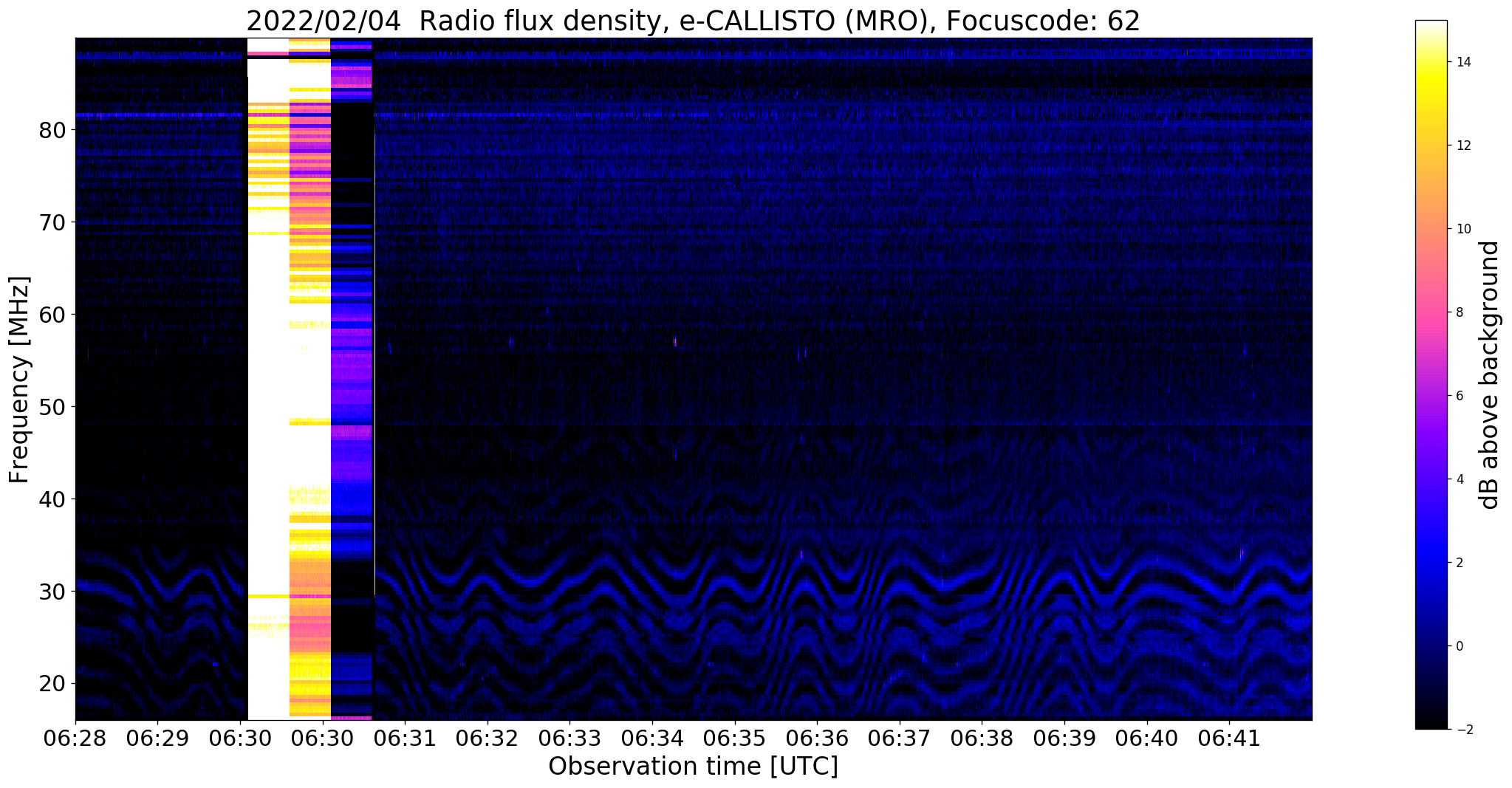Click the 06:31 time tick label

[404, 738]
